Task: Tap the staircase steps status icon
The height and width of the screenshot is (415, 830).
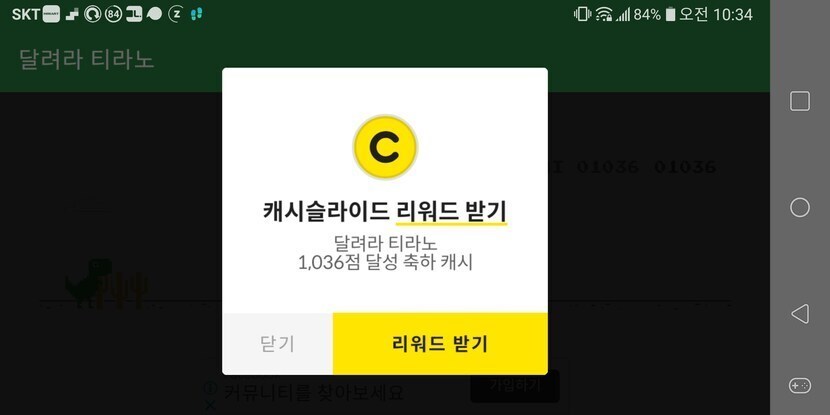Action: (x=72, y=15)
